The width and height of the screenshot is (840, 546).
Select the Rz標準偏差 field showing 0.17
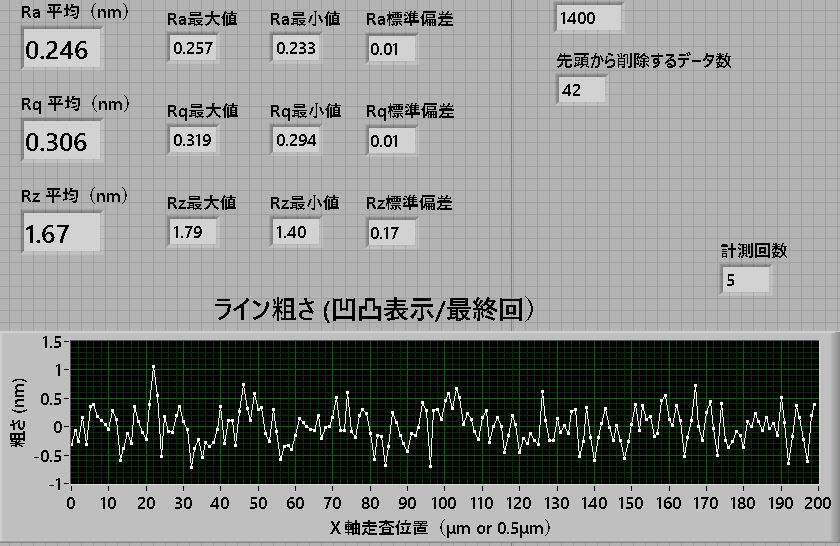coord(391,232)
